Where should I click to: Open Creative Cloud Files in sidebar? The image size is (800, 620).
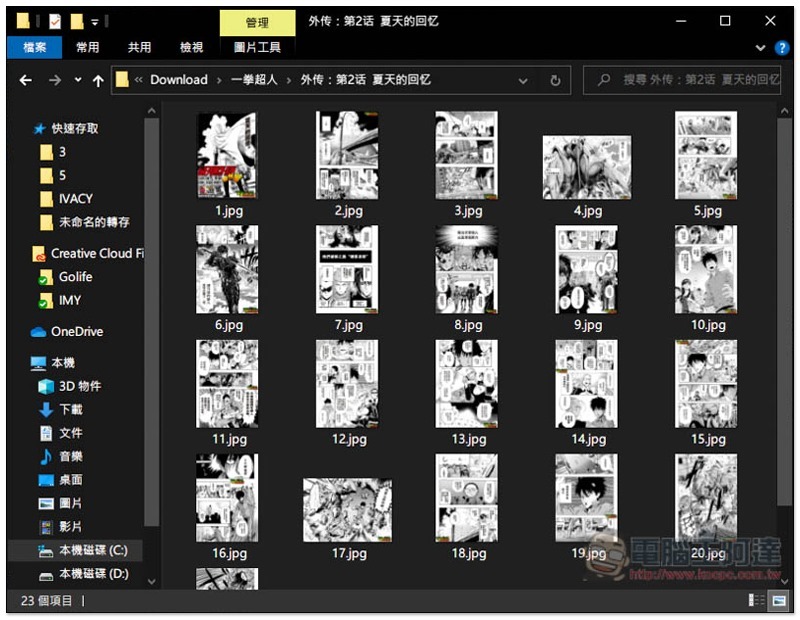tap(97, 254)
